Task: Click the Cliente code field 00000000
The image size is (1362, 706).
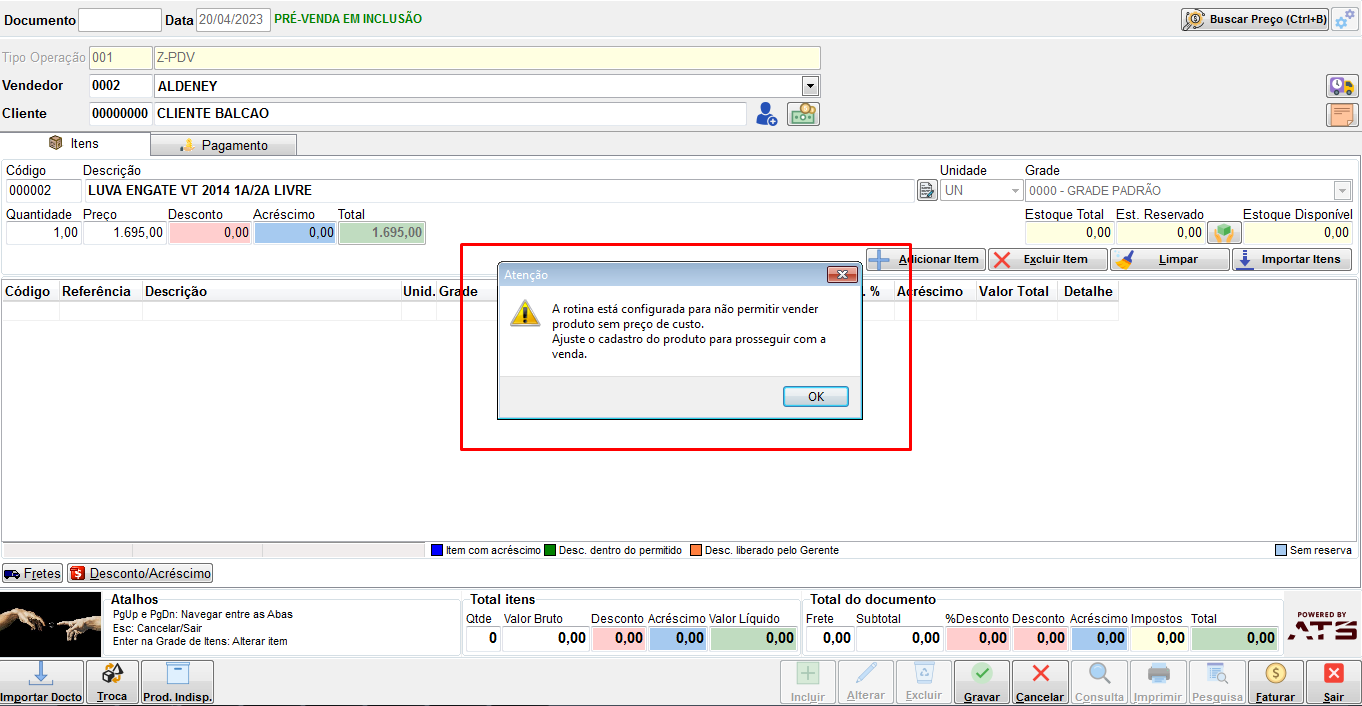Action: [120, 114]
